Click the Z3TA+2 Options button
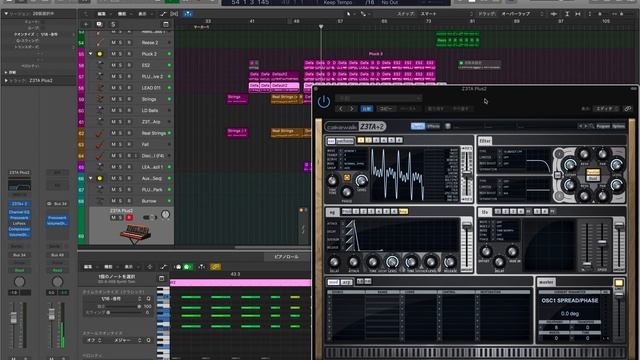 click(x=618, y=126)
